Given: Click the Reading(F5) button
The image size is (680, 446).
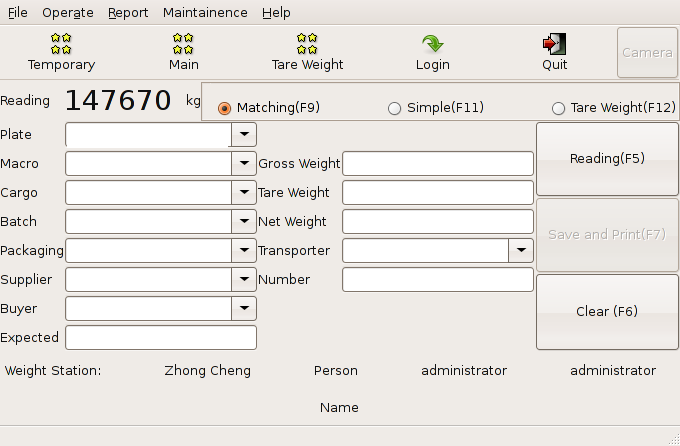Looking at the screenshot, I should point(607,159).
